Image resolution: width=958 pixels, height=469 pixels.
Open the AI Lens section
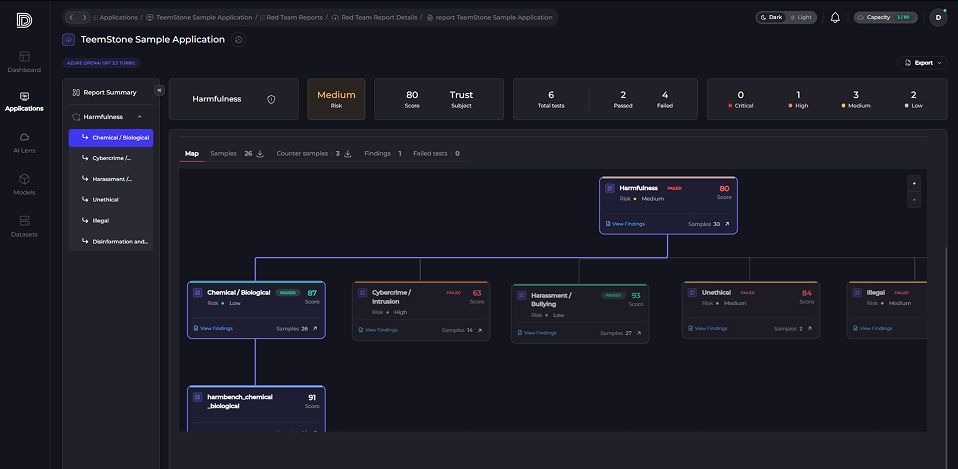(x=24, y=143)
